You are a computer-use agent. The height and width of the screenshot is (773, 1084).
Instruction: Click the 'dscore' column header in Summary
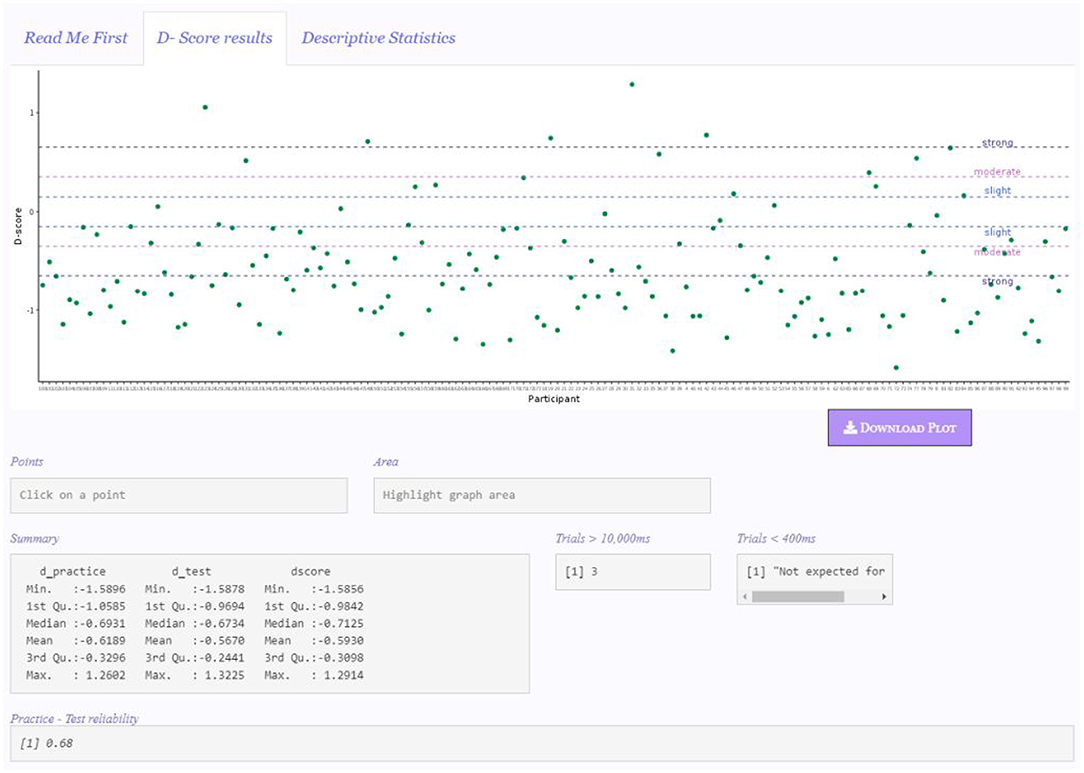[310, 572]
